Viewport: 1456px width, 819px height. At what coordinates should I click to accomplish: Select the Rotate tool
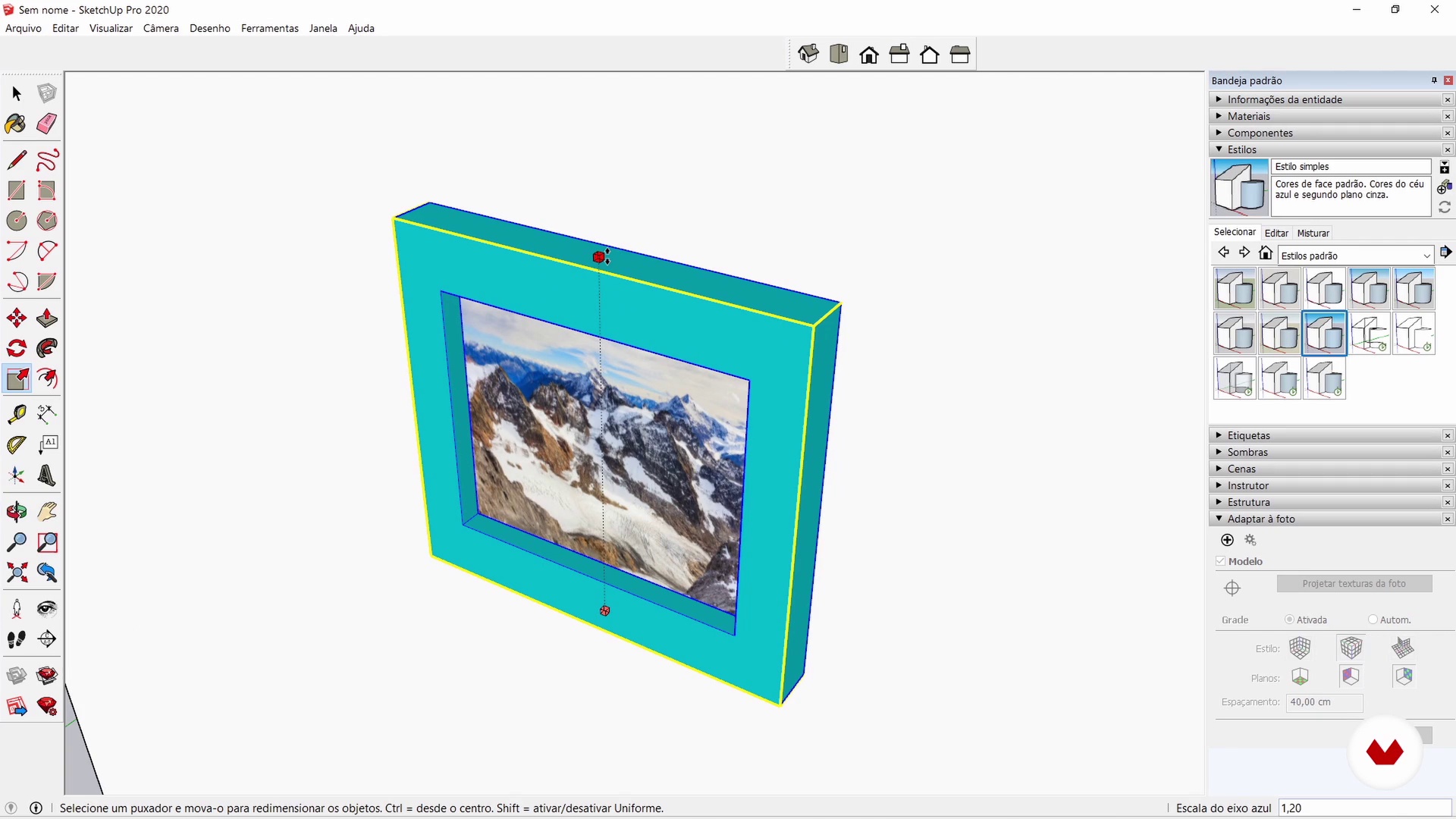click(x=17, y=348)
